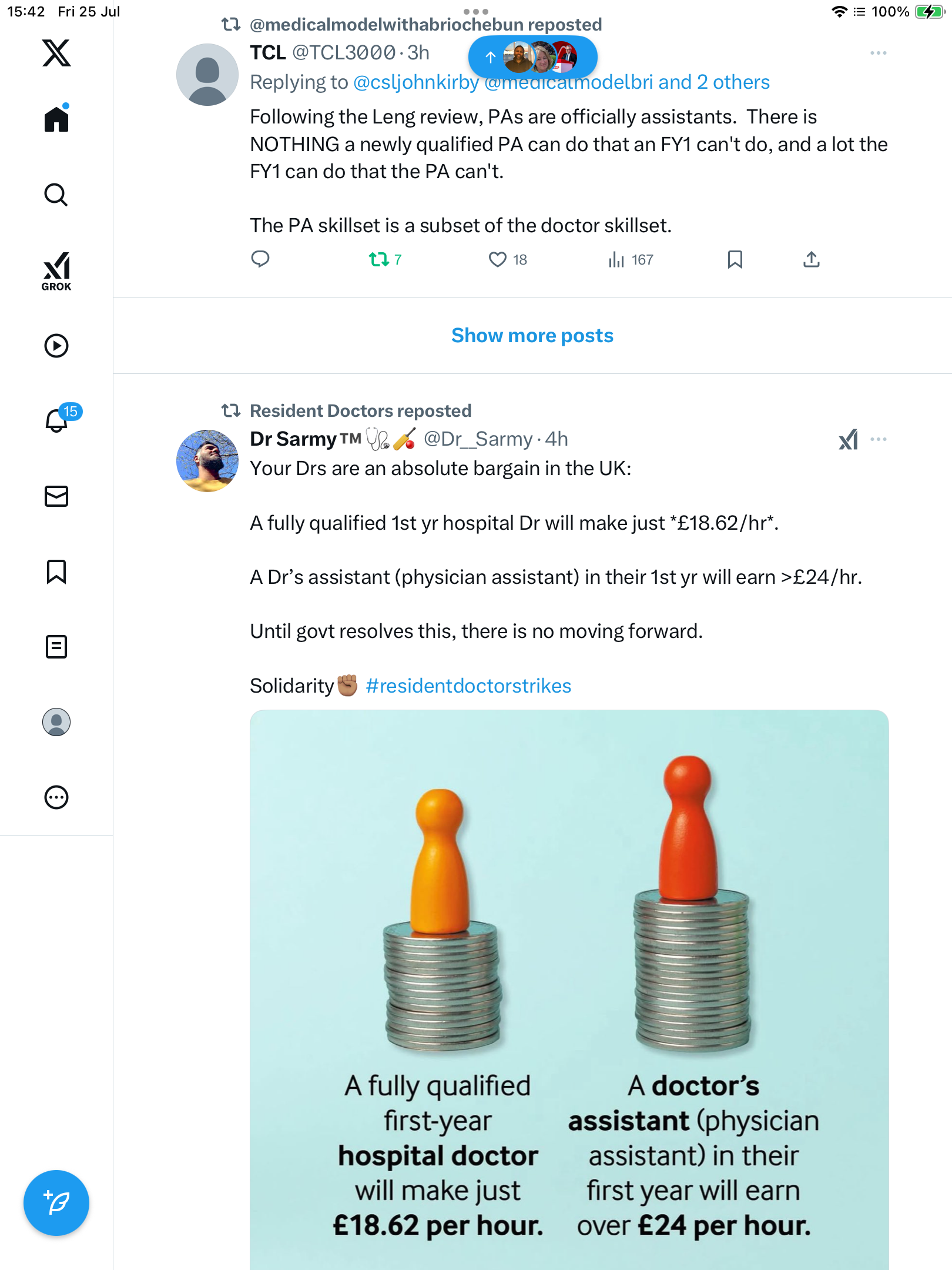Viewport: 952px width, 1270px height.
Task: Click Show more posts
Action: 532,335
